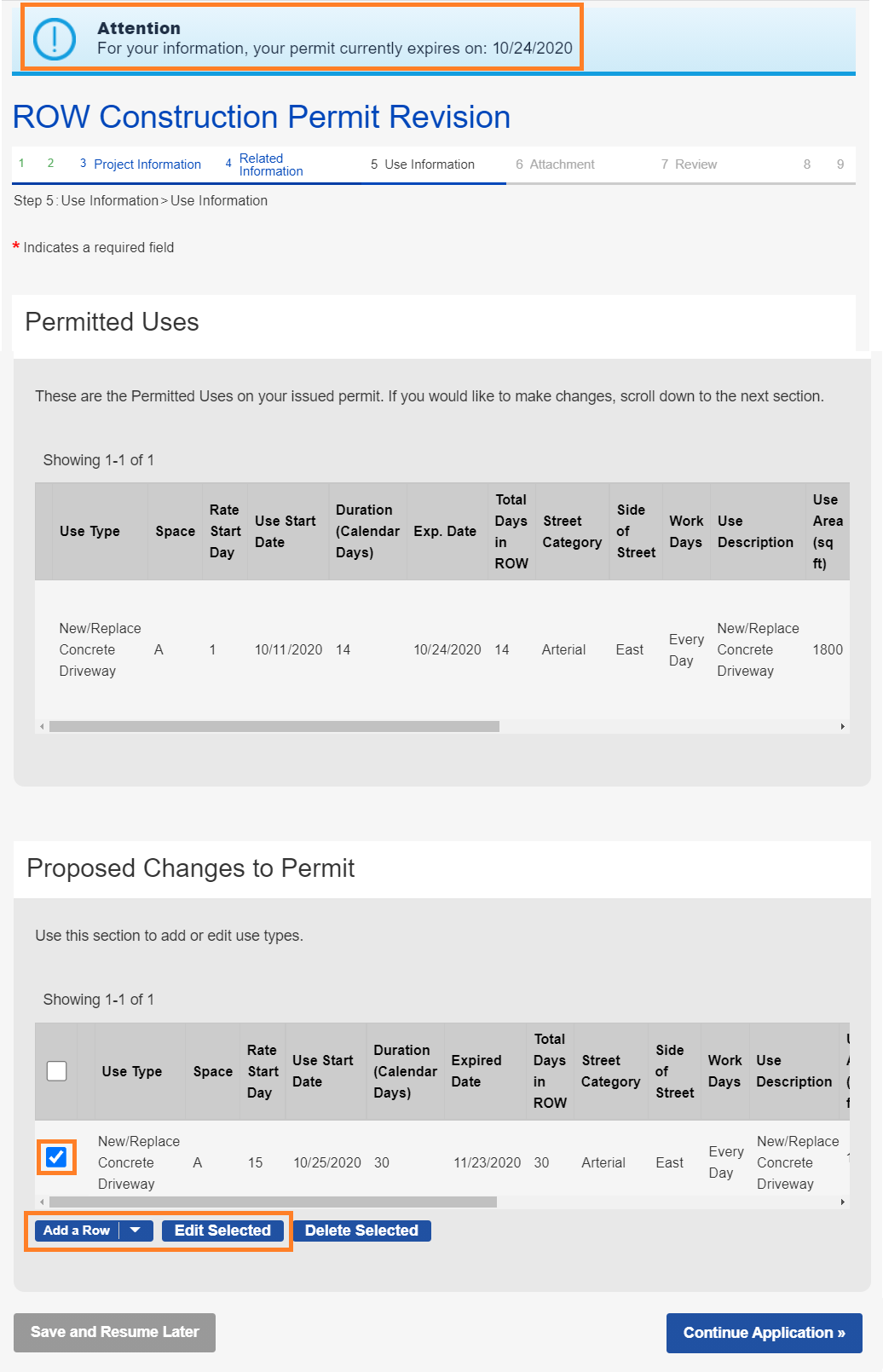Click right arrow of Permitted Uses scrollbar

tap(843, 727)
